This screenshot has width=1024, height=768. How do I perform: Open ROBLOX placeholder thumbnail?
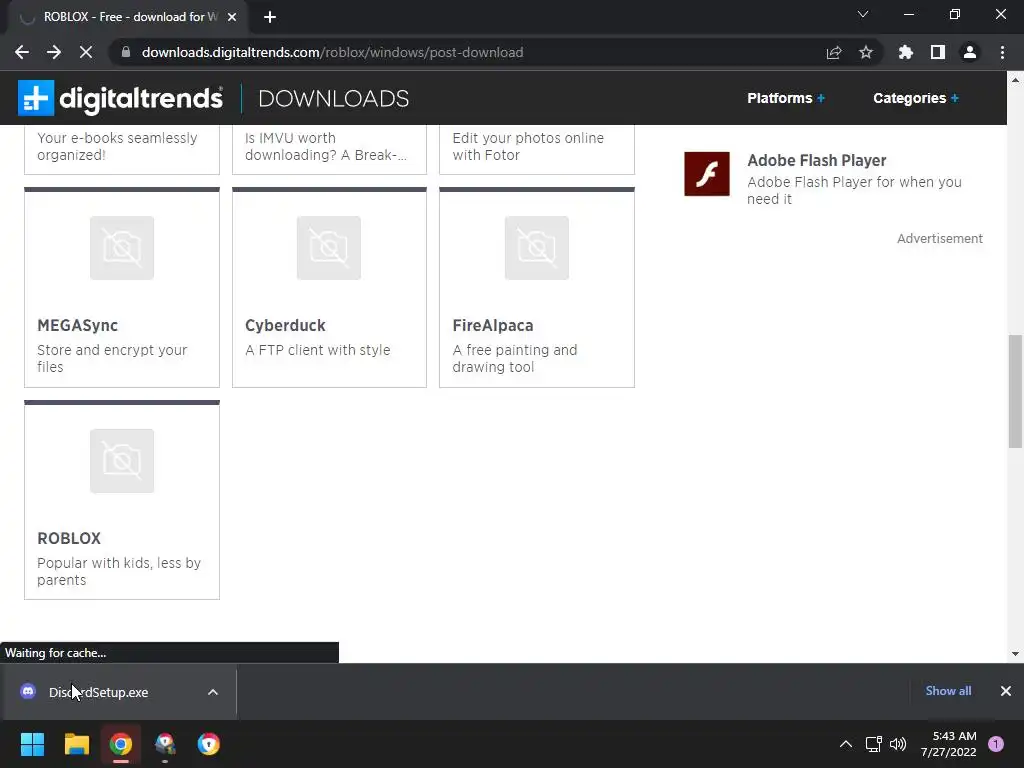(122, 461)
